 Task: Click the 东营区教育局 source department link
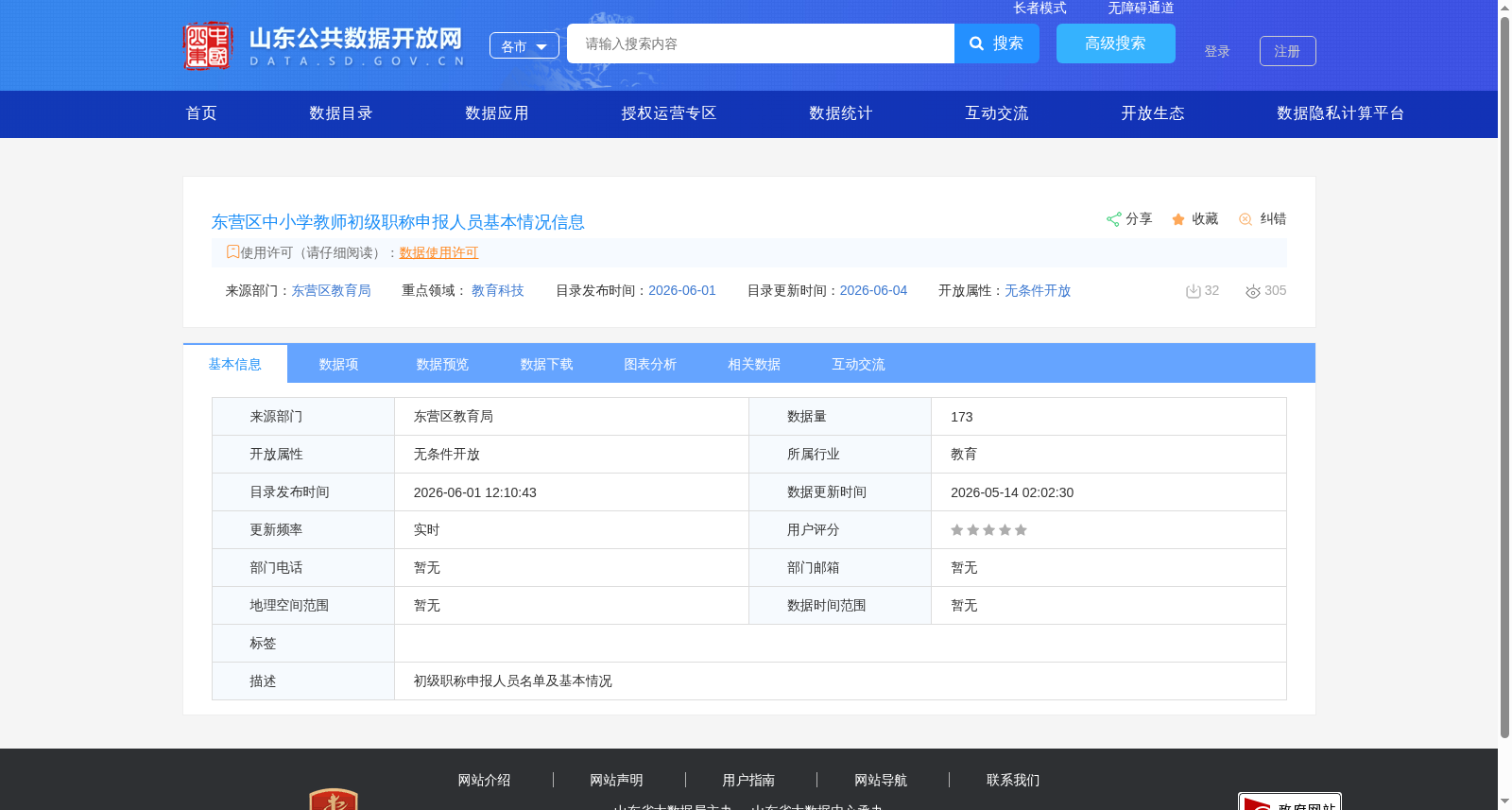click(331, 290)
